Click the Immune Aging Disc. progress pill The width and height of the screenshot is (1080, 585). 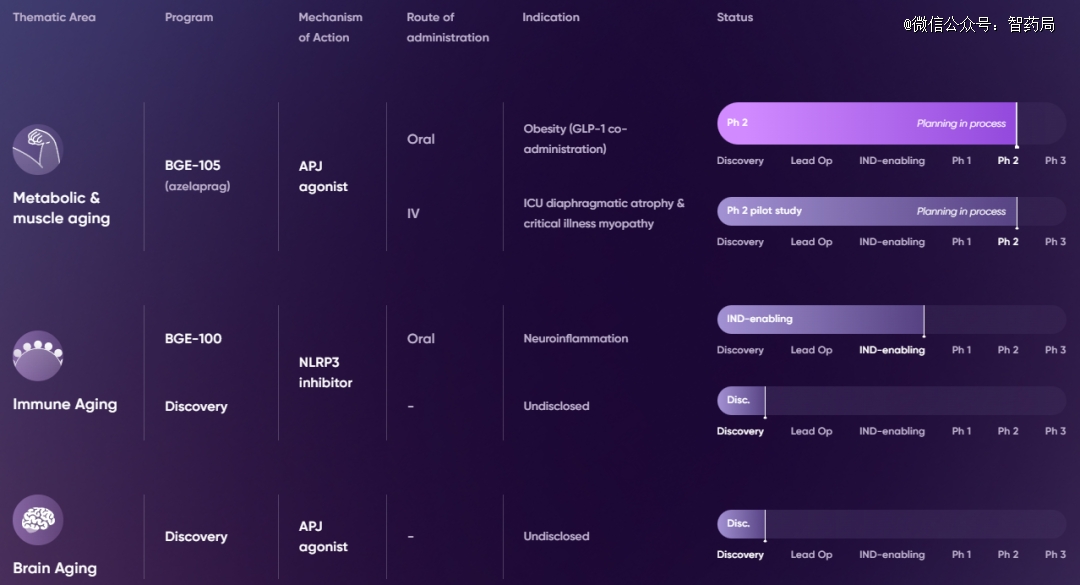tap(741, 400)
